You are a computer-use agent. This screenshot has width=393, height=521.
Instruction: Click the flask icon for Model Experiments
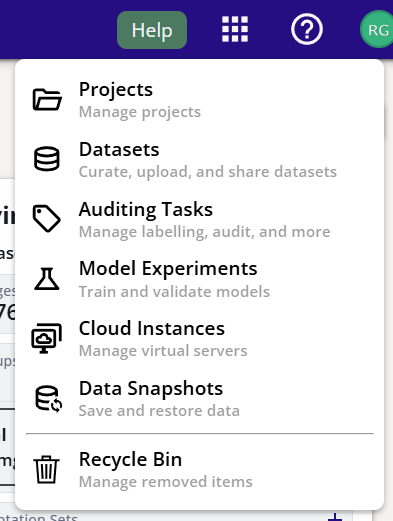click(x=47, y=279)
